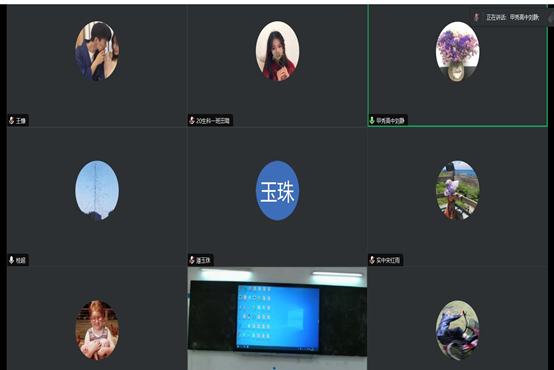Click muted mic icon beside 潘玉珠 name
The image size is (554, 370).
[x=192, y=260]
